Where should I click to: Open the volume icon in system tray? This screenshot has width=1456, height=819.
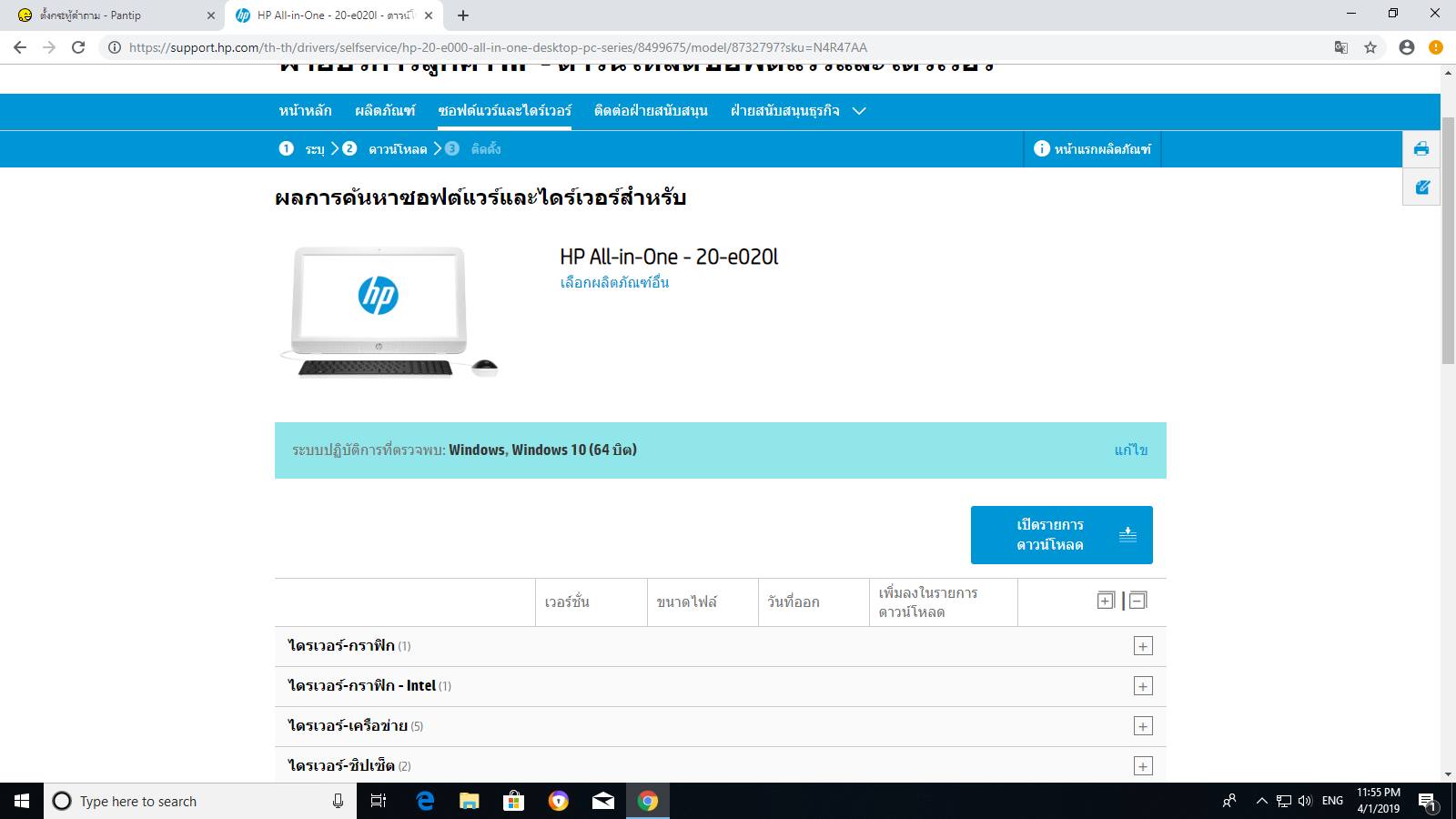tap(1305, 801)
